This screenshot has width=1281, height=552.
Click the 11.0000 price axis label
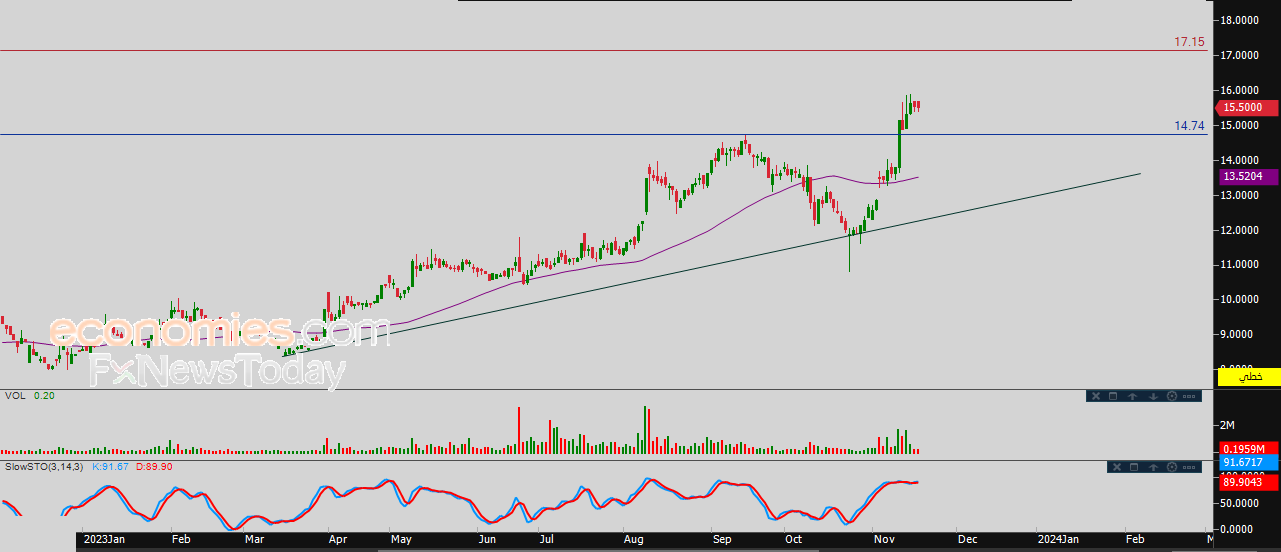click(x=1240, y=264)
